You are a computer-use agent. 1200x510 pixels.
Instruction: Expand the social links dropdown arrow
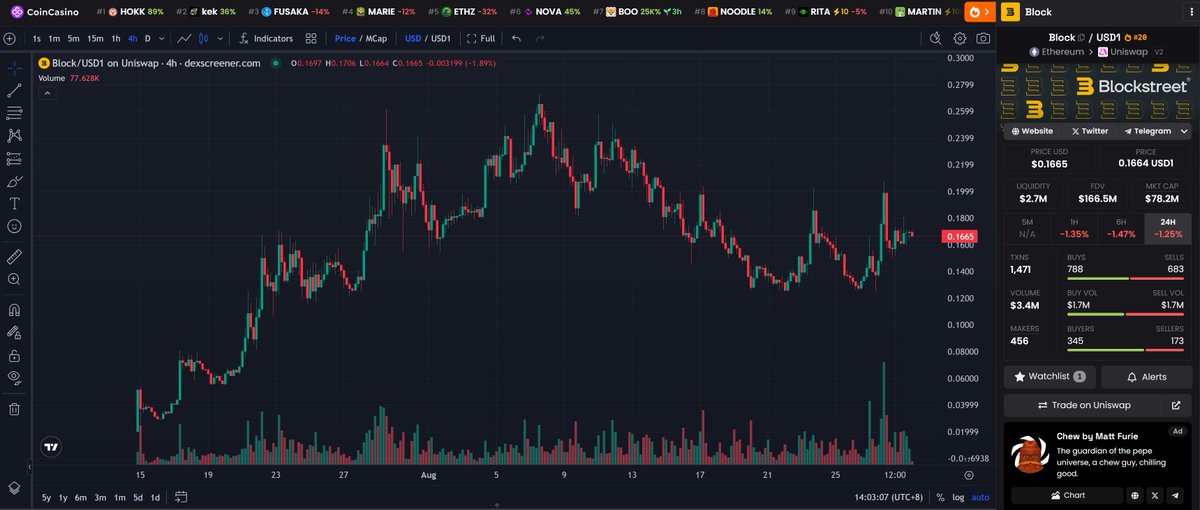1185,131
